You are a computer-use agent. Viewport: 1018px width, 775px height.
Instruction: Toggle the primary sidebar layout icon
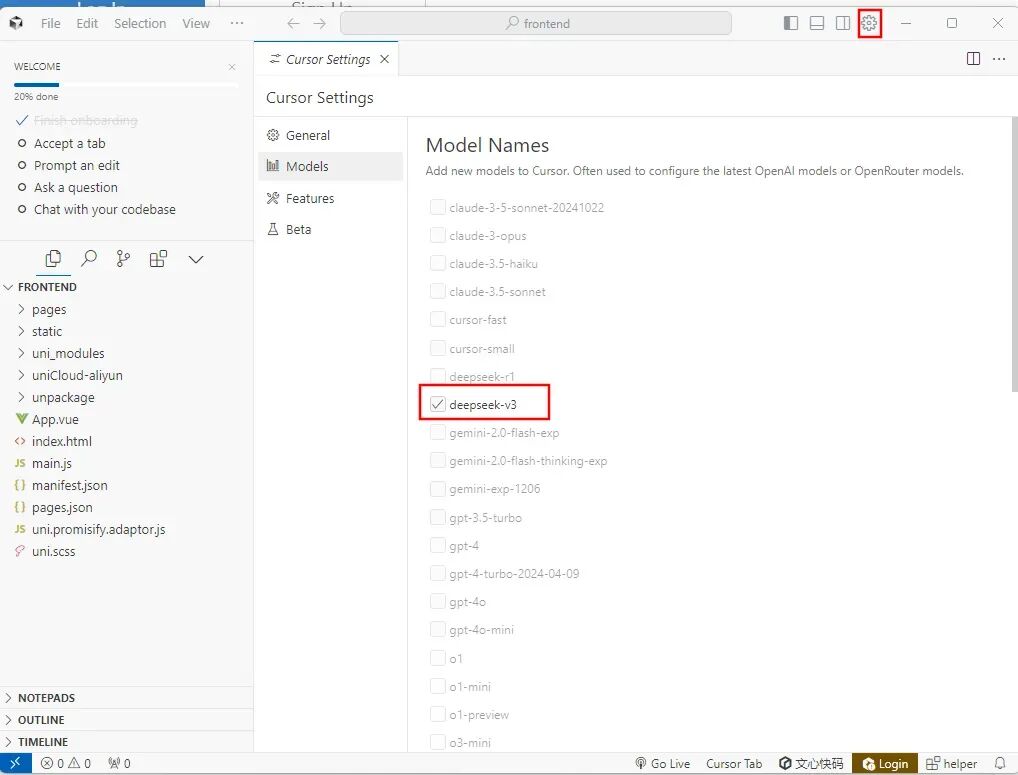click(790, 23)
